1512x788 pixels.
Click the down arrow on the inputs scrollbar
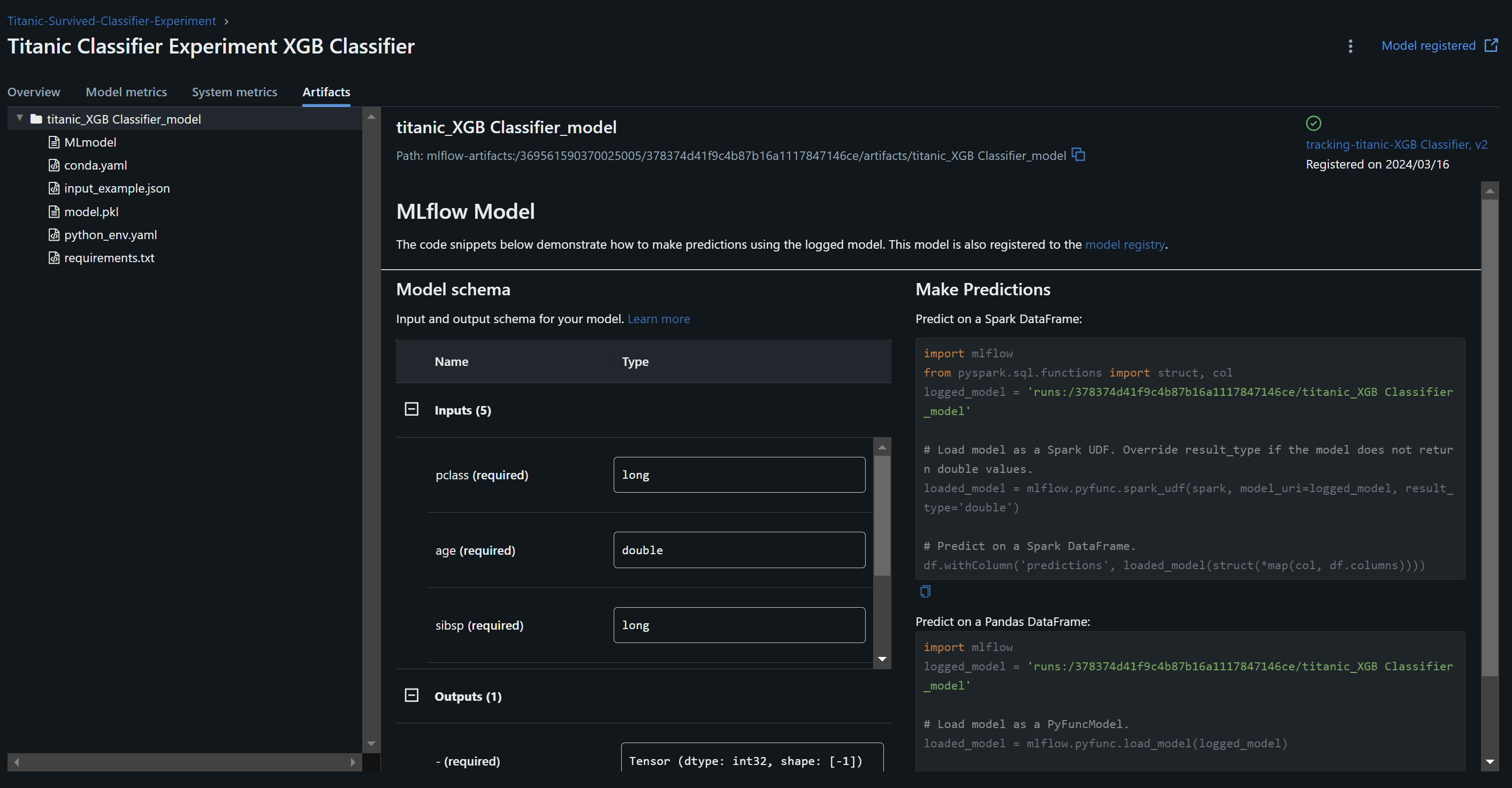tap(882, 659)
